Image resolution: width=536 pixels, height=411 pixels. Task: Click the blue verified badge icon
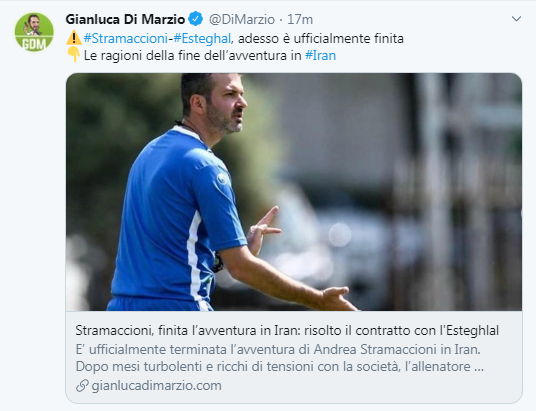pos(196,19)
